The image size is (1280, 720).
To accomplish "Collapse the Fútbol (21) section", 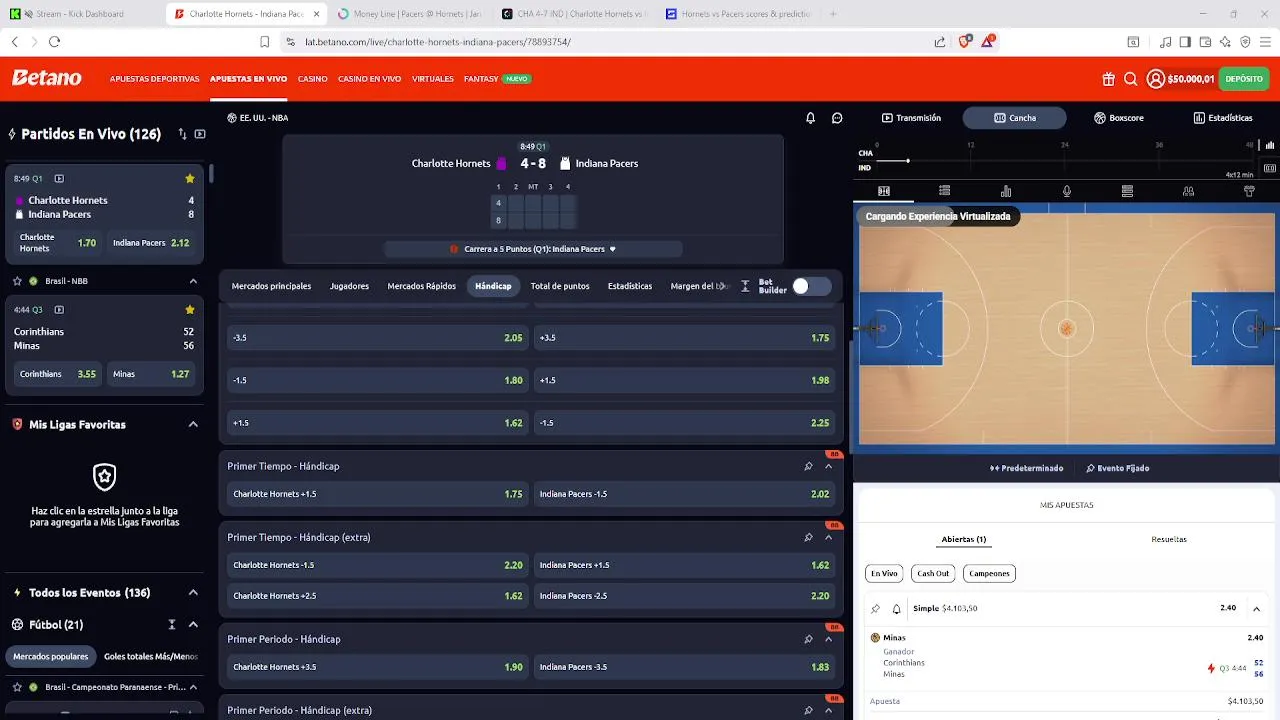I will (193, 625).
